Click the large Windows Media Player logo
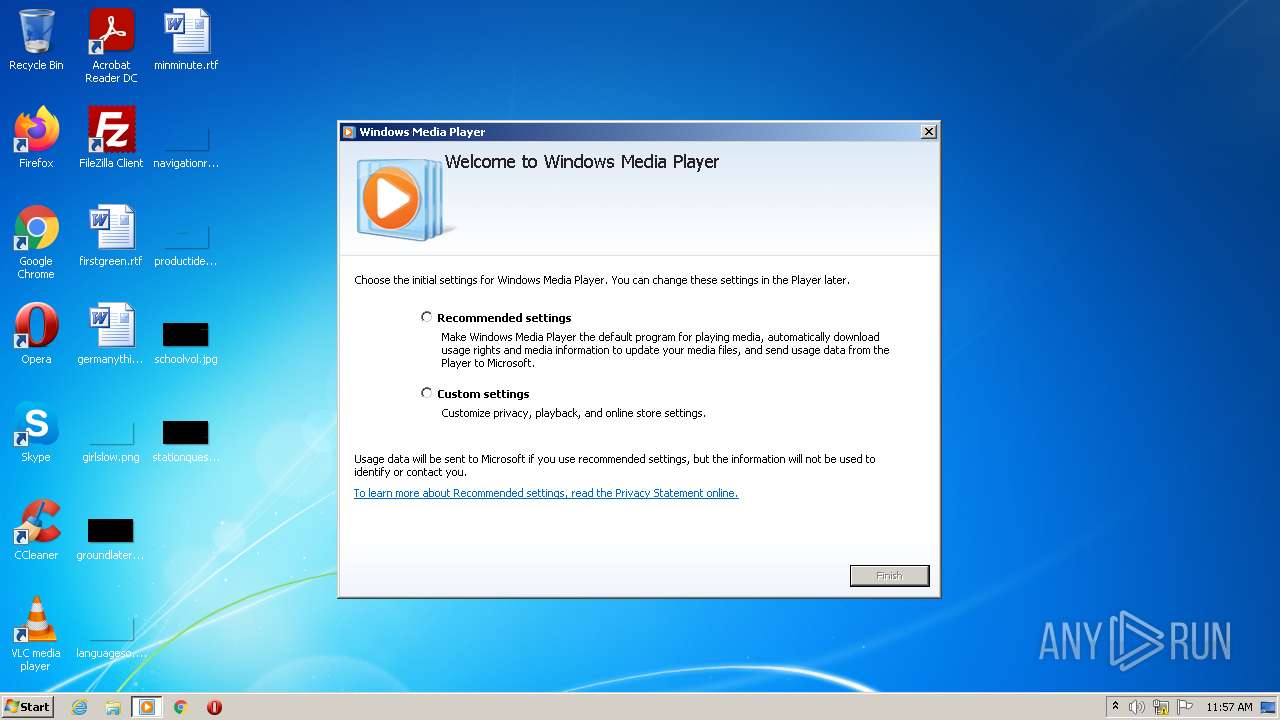 pyautogui.click(x=404, y=198)
